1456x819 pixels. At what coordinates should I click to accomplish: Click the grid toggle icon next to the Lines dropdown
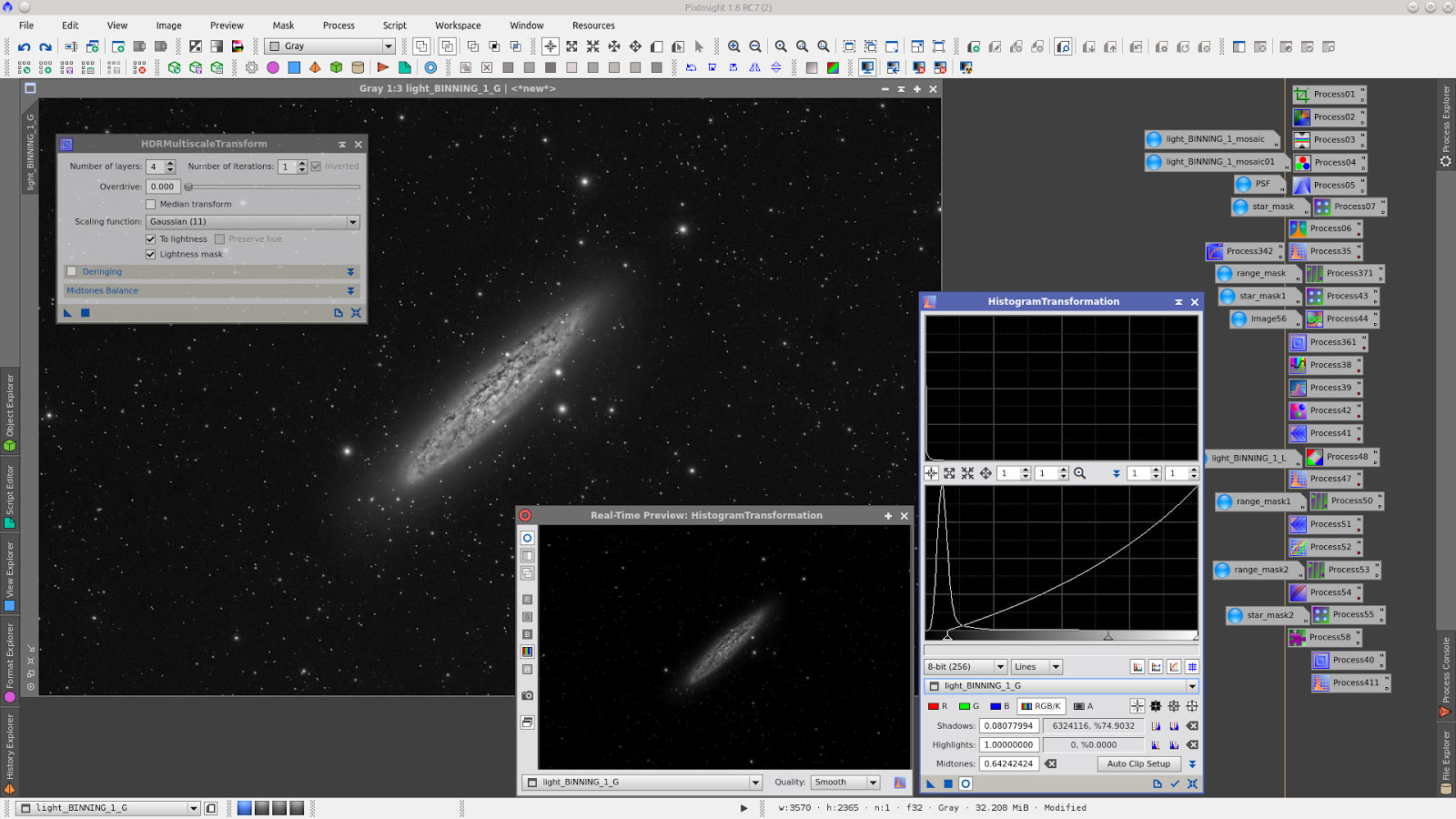pyautogui.click(x=1193, y=666)
